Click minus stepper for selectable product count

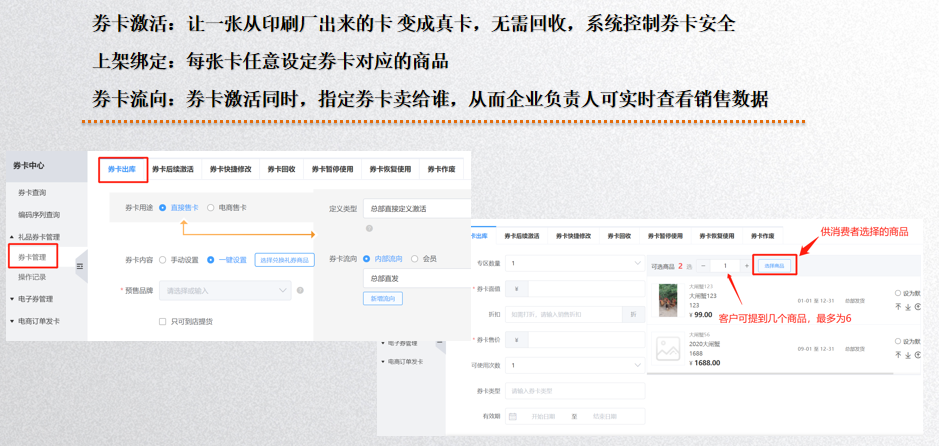(x=703, y=266)
